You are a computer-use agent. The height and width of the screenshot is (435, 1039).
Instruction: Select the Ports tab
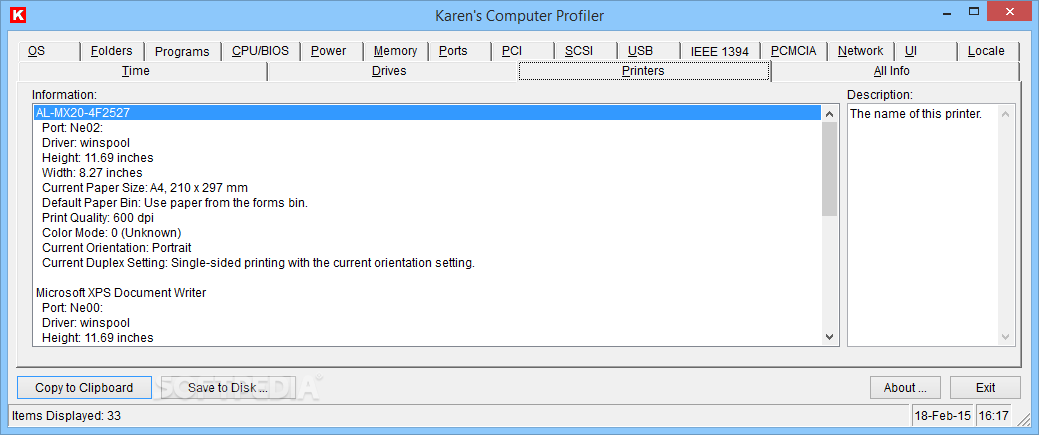click(x=459, y=51)
